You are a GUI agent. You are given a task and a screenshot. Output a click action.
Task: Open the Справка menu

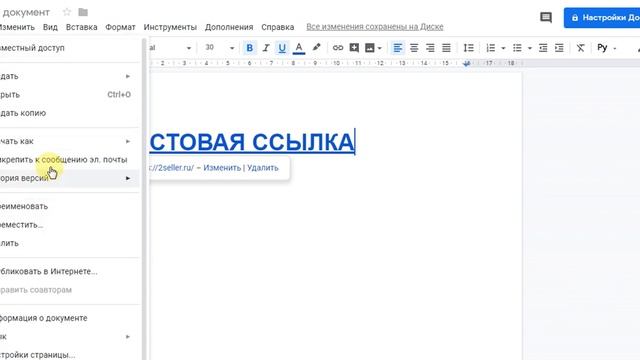point(278,27)
